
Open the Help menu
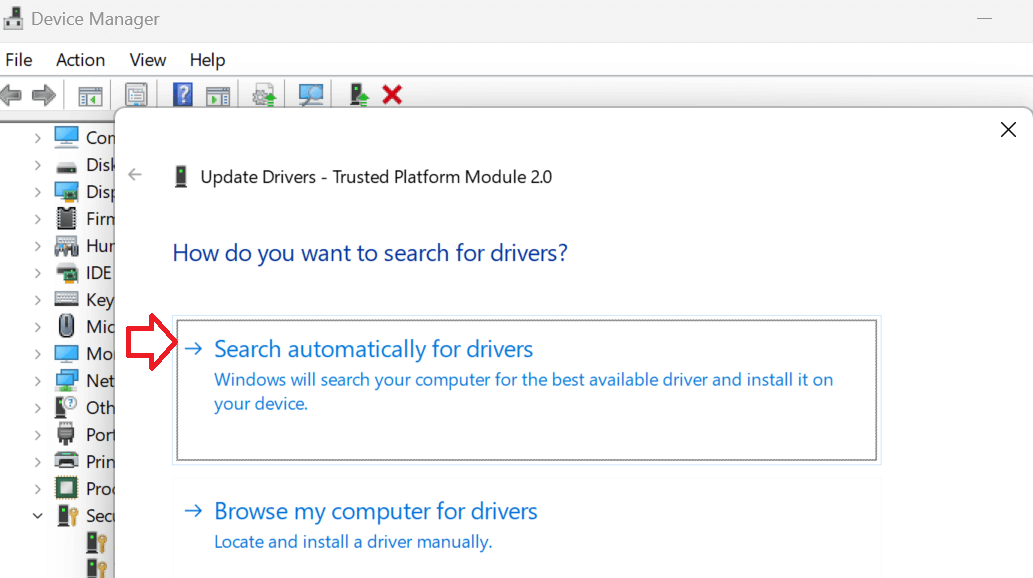[208, 60]
